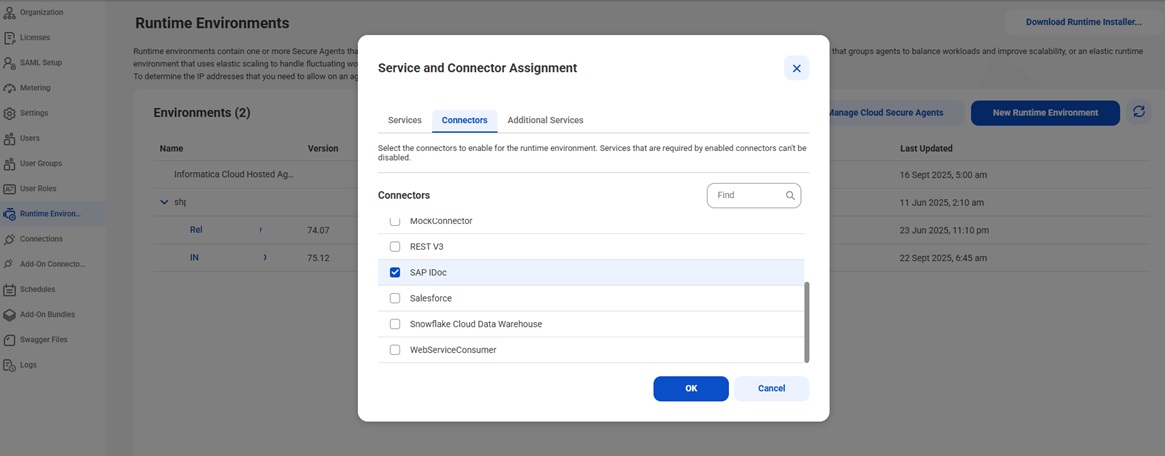Open the Add-On Bundles icon
The height and width of the screenshot is (456, 1165).
tap(10, 315)
